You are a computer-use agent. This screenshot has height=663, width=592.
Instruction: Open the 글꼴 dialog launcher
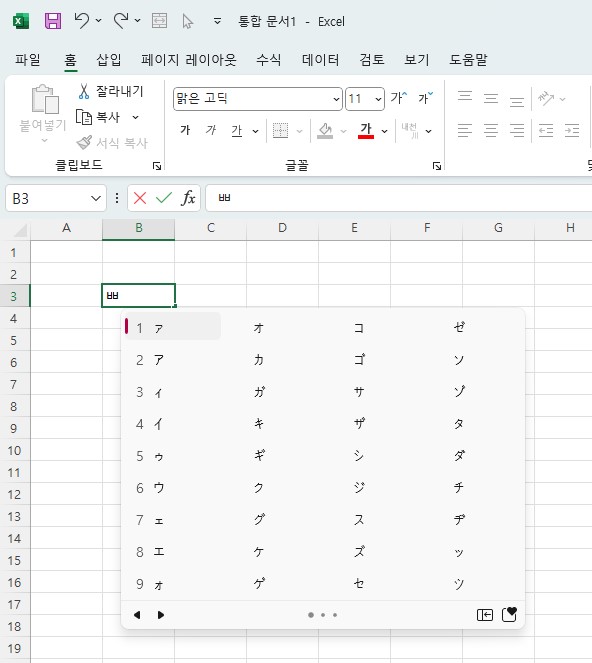click(x=437, y=166)
